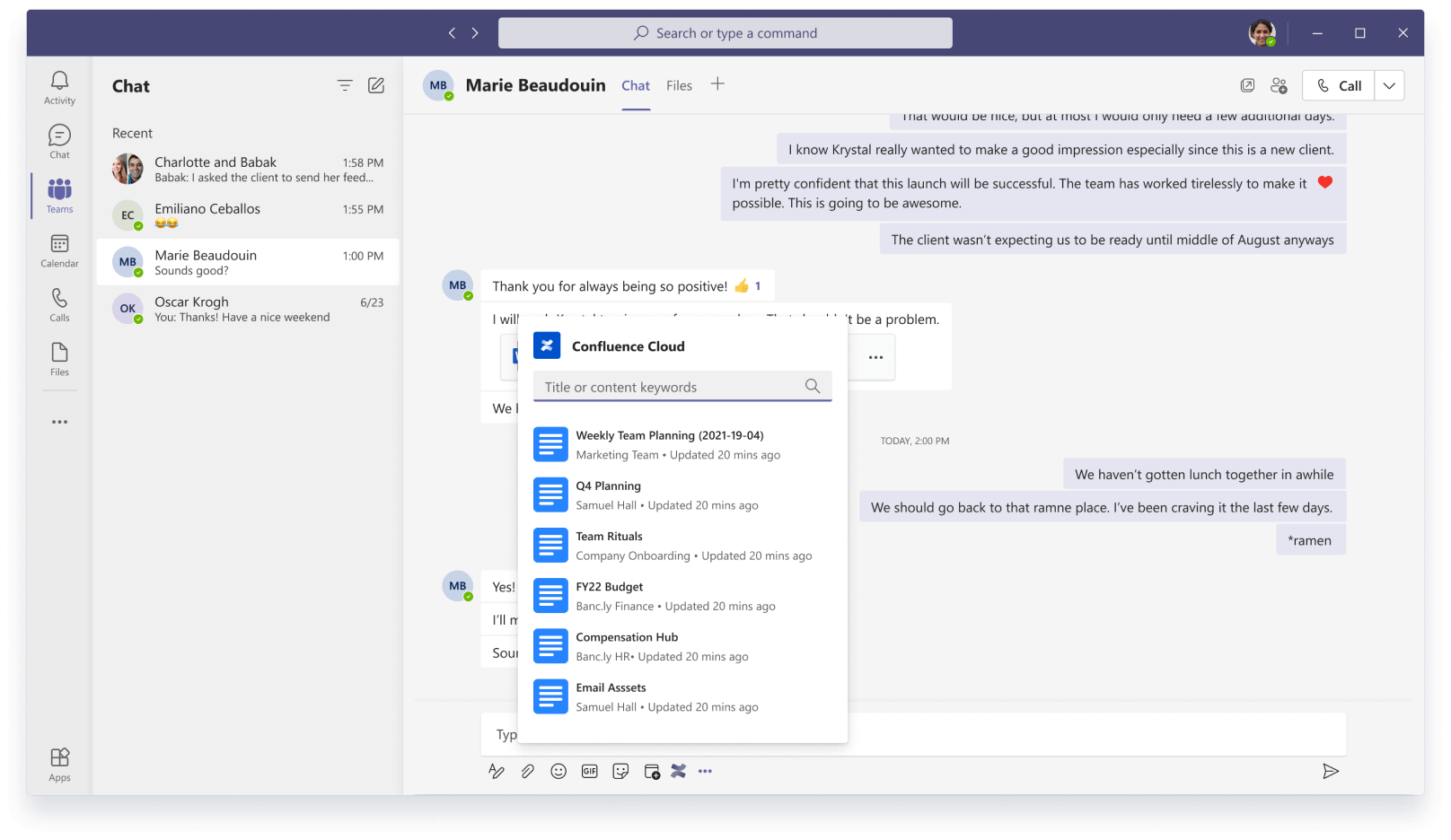The image size is (1451, 840).
Task: Open the sticker picker
Action: point(620,771)
